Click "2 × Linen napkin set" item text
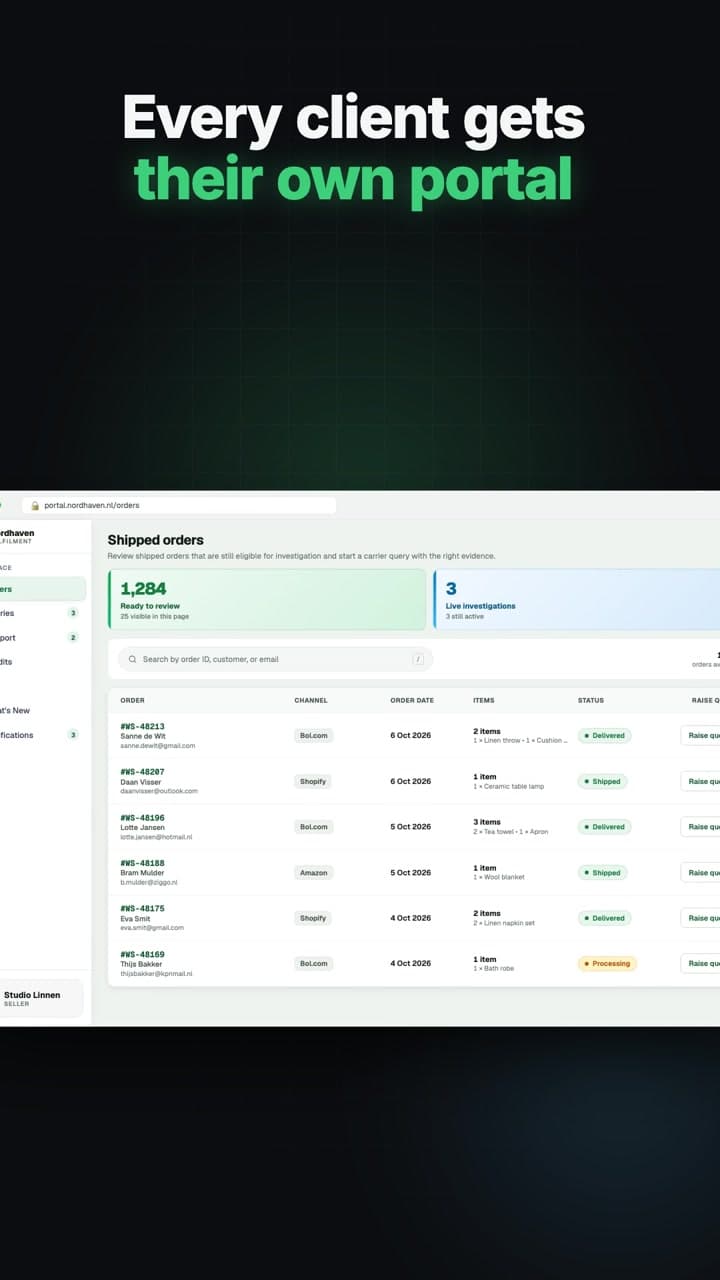This screenshot has width=720, height=1280. [x=504, y=923]
